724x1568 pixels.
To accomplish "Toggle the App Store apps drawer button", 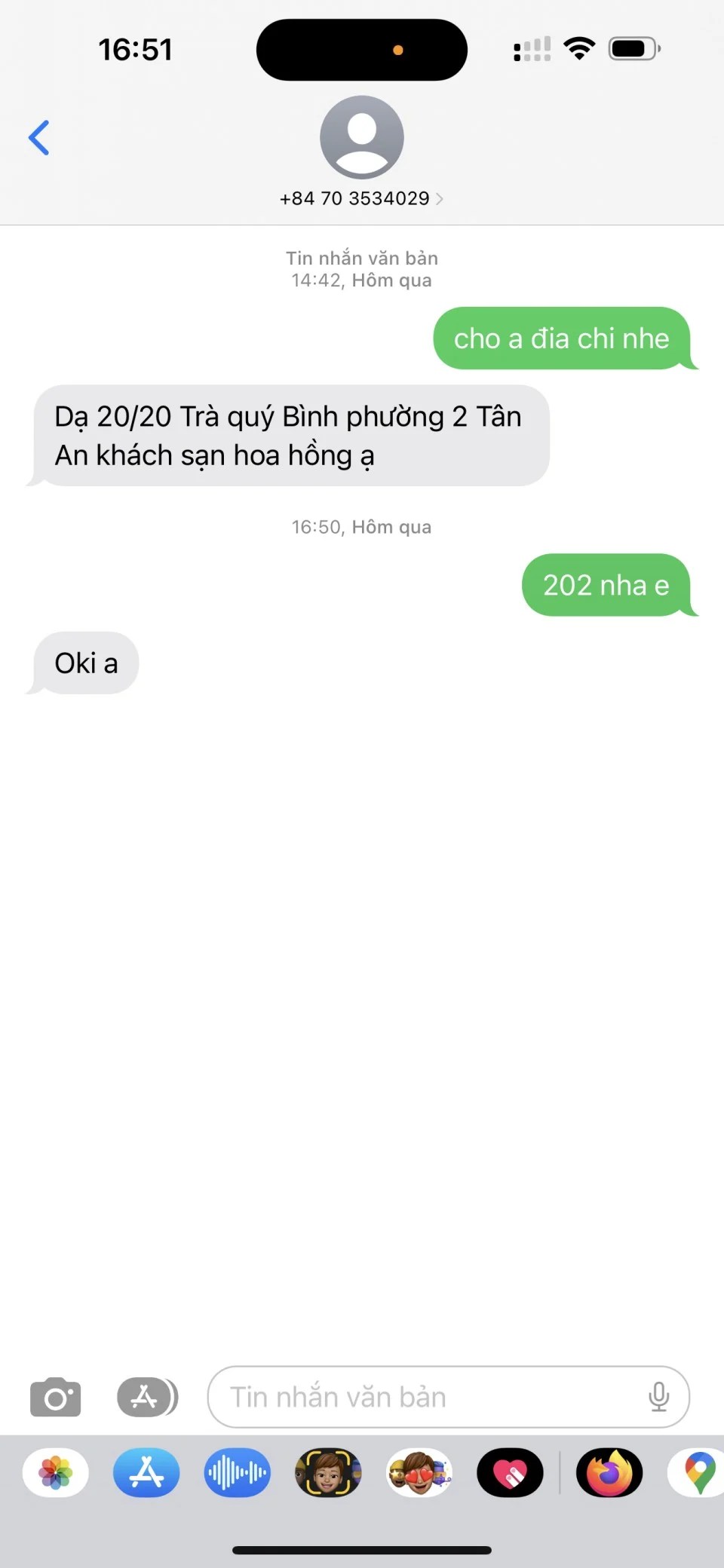I will 148,1397.
